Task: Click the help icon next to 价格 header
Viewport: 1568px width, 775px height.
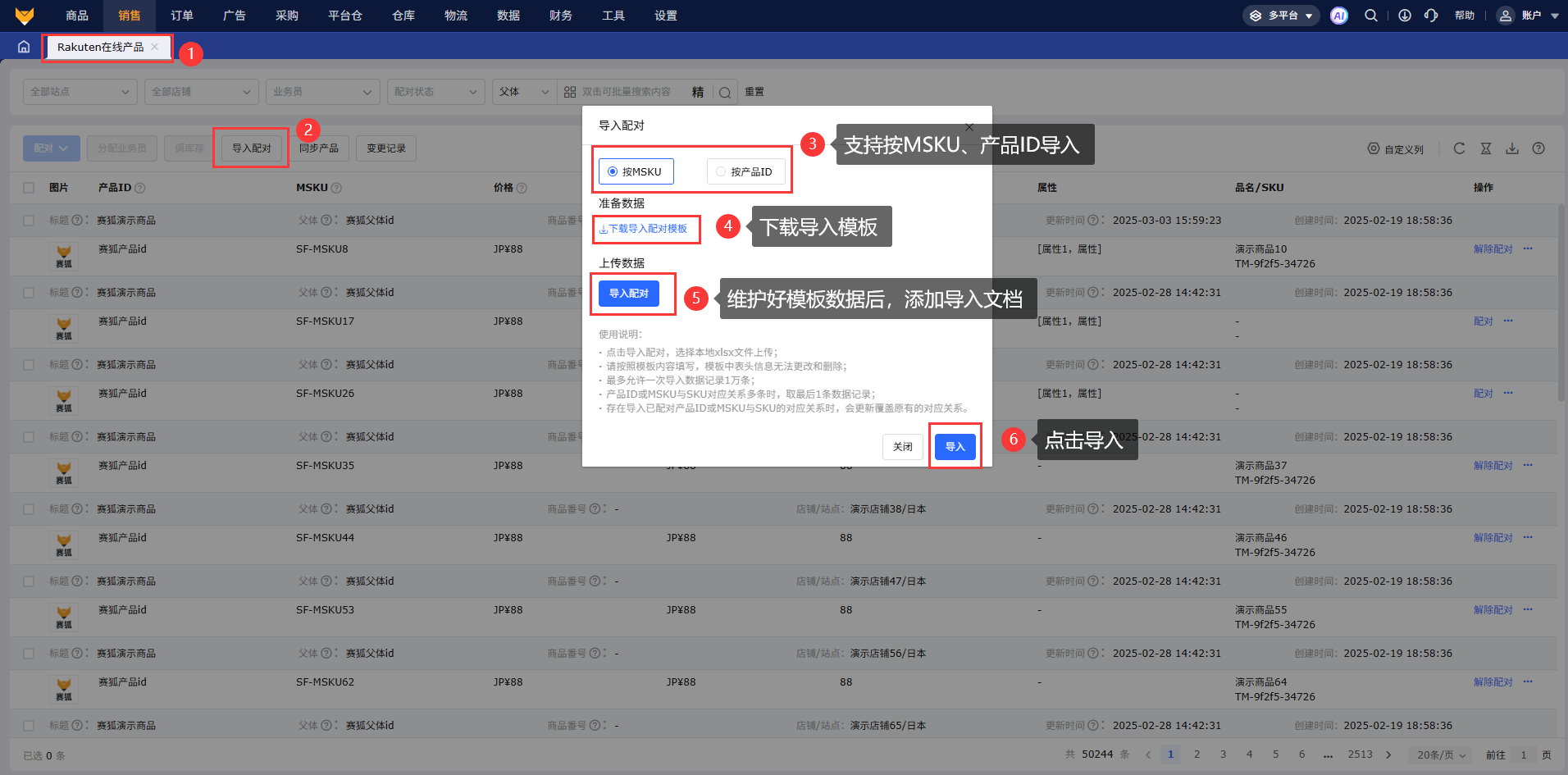Action: pyautogui.click(x=522, y=188)
